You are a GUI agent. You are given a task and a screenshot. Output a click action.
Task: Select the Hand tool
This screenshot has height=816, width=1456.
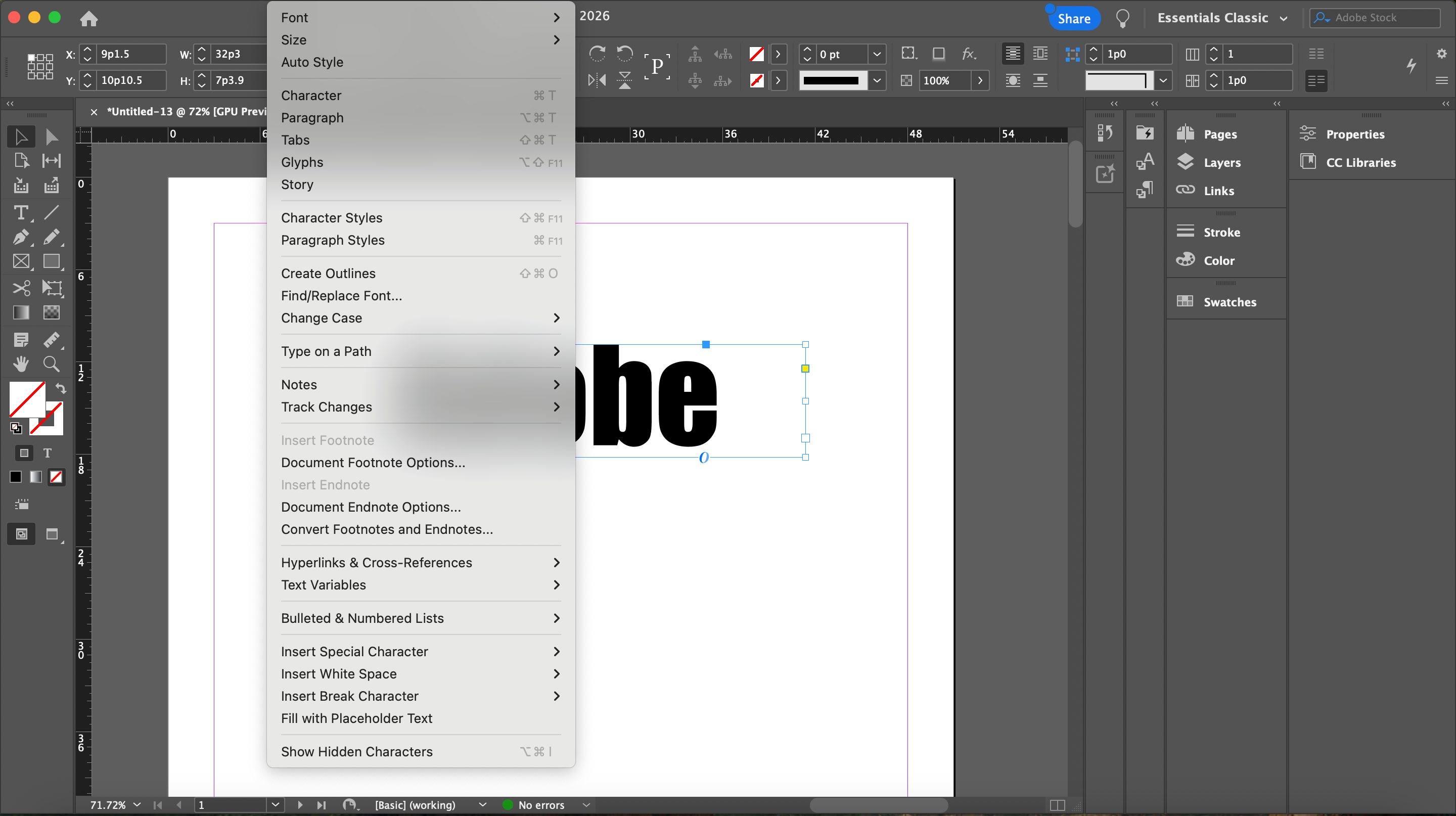coord(21,364)
